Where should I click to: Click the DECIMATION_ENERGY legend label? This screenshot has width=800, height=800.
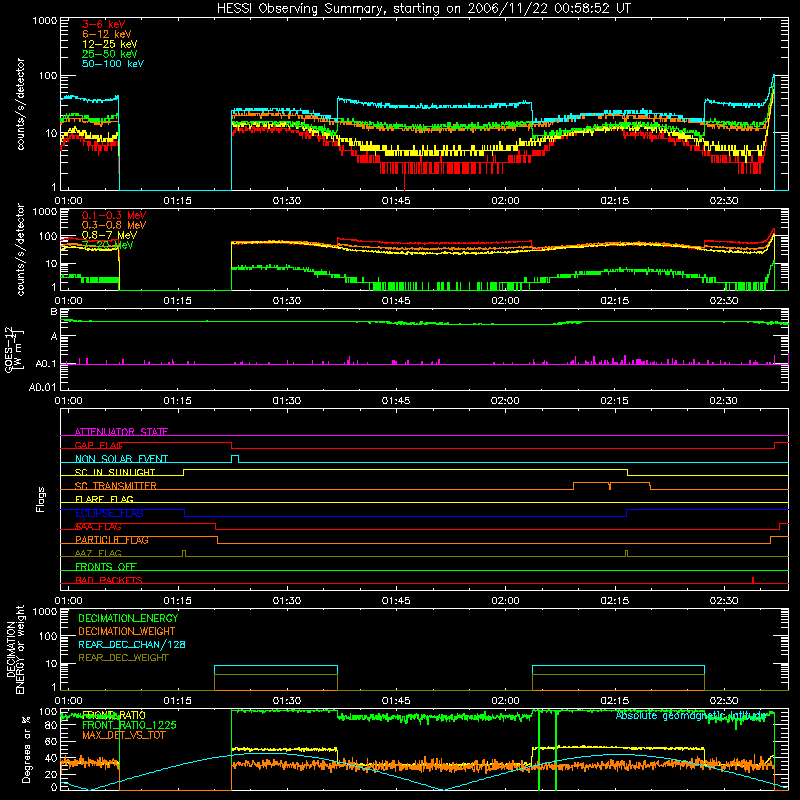(x=128, y=618)
